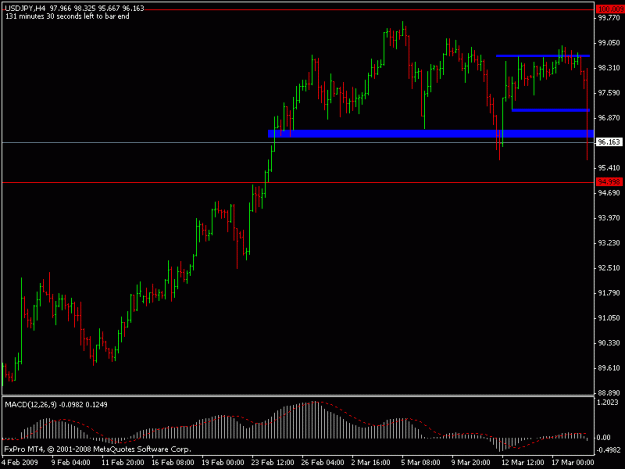Screen dimensions: 625x469
Task: Click the 93.230 price axis label
Action: (609, 243)
